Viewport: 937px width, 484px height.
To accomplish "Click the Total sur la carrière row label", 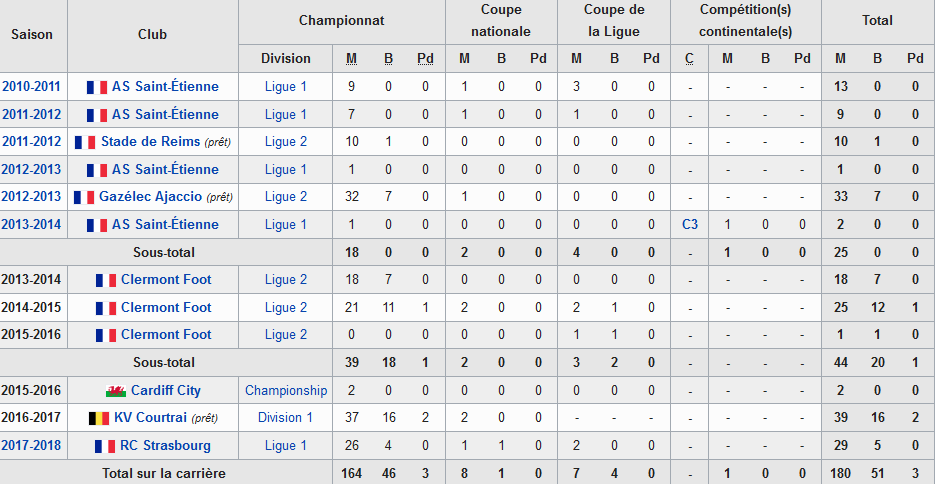I will pyautogui.click(x=164, y=473).
